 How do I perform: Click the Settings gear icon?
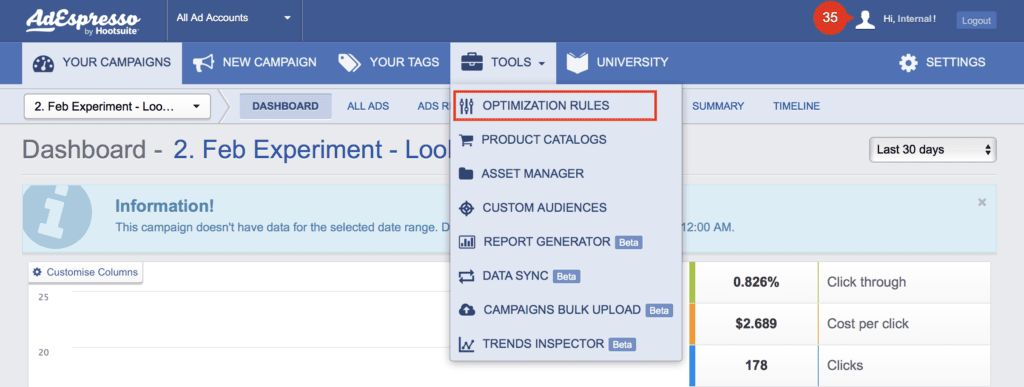(908, 63)
